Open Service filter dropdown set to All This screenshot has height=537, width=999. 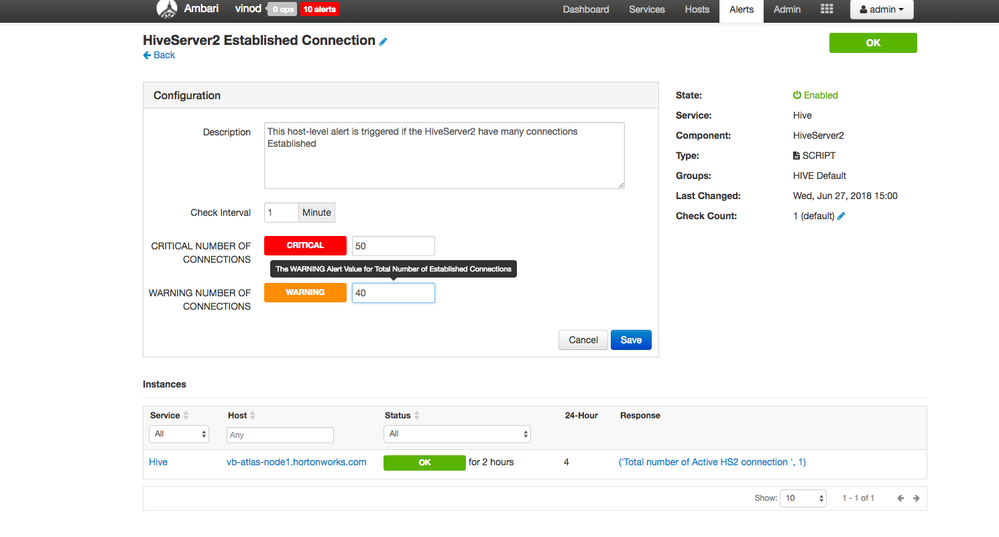(179, 434)
